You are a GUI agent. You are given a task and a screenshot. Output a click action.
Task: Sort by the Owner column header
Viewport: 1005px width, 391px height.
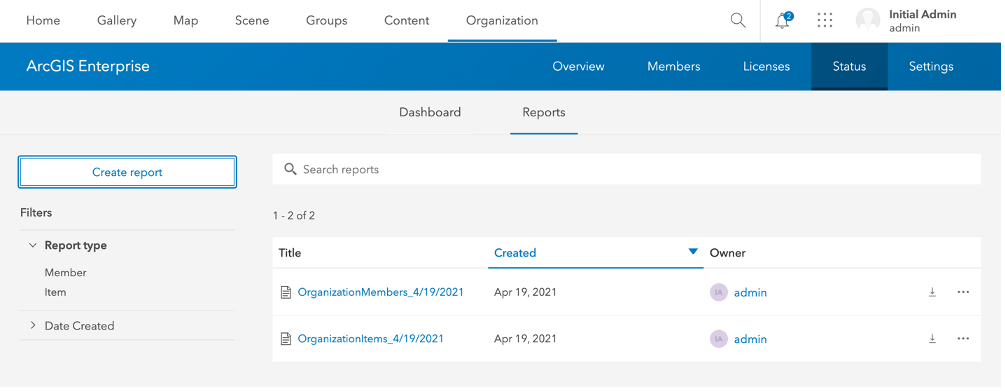click(727, 253)
